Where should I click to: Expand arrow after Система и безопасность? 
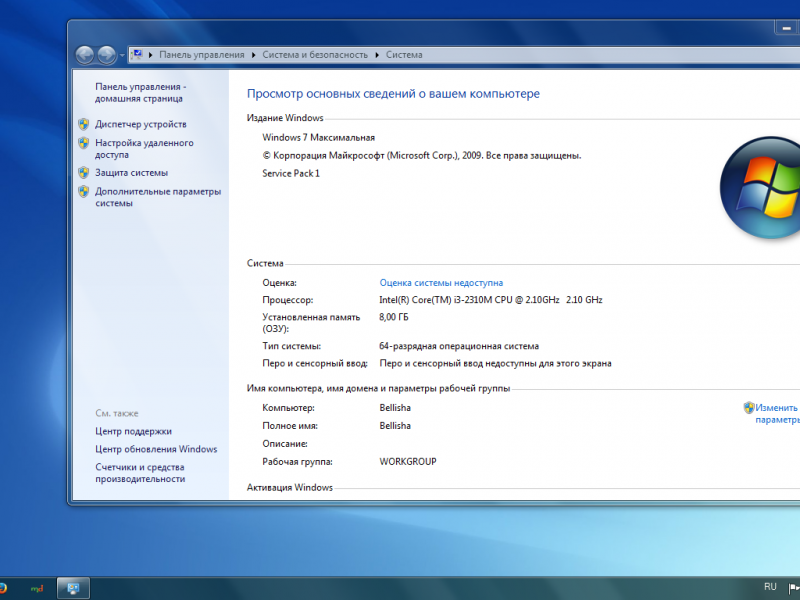point(377,55)
